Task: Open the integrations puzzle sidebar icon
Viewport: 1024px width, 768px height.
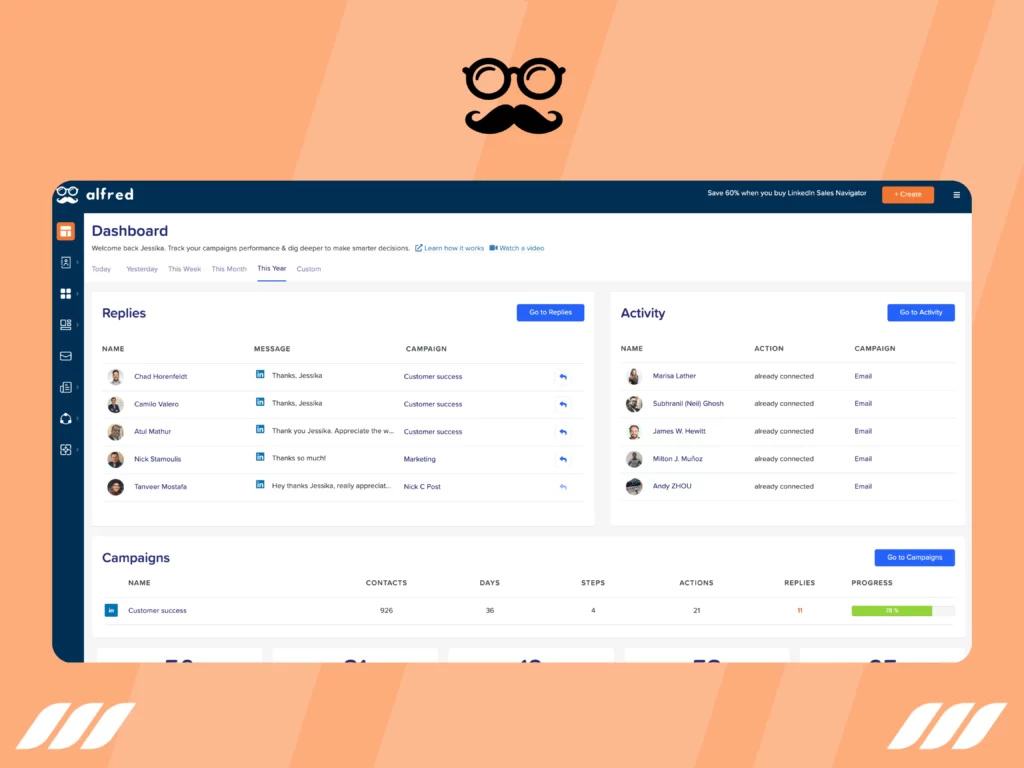Action: [65, 450]
